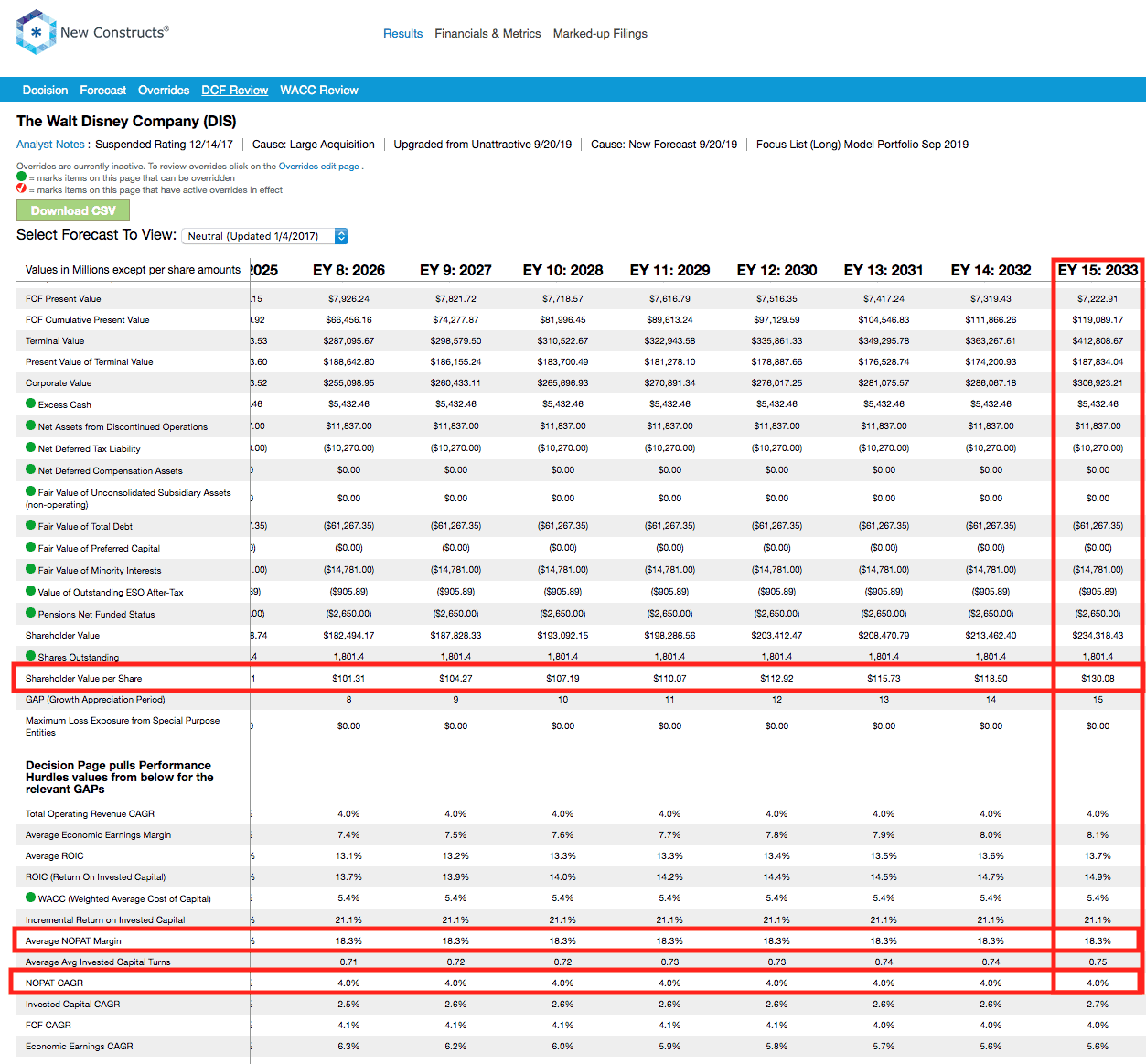Open Financials & Metrics navigation item
The width and height of the screenshot is (1146, 1064).
coord(487,34)
